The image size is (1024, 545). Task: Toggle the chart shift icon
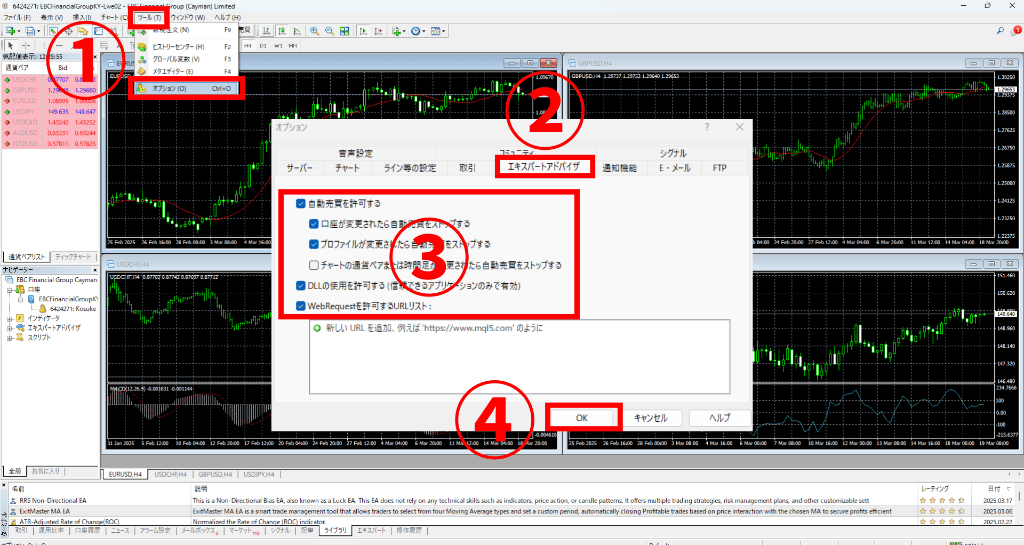coord(378,31)
